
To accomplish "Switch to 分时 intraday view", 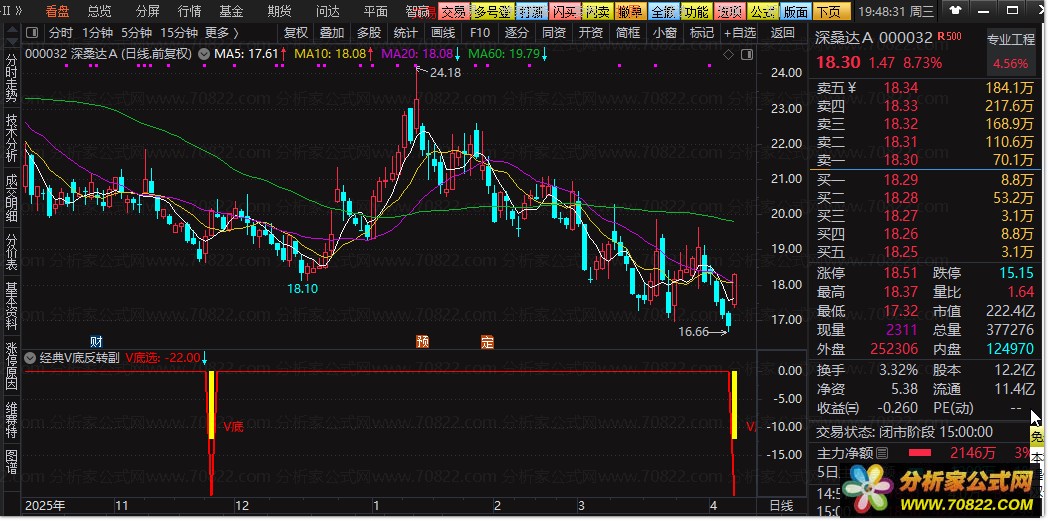I will 60,33.
